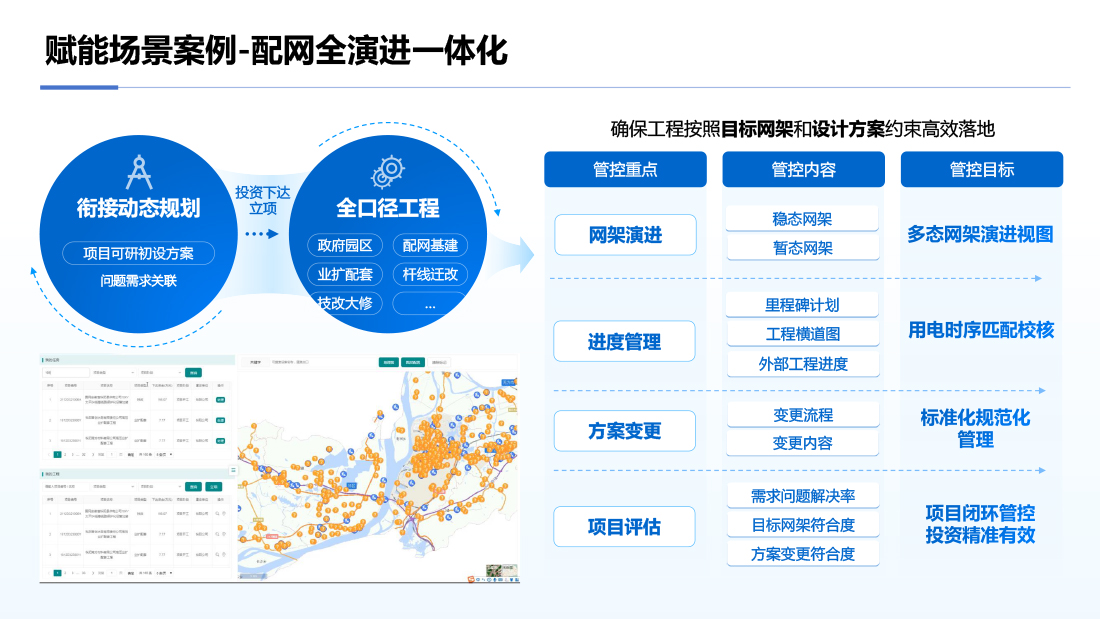Click the 里程碑计划 item
This screenshot has width=1100, height=619.
802,305
